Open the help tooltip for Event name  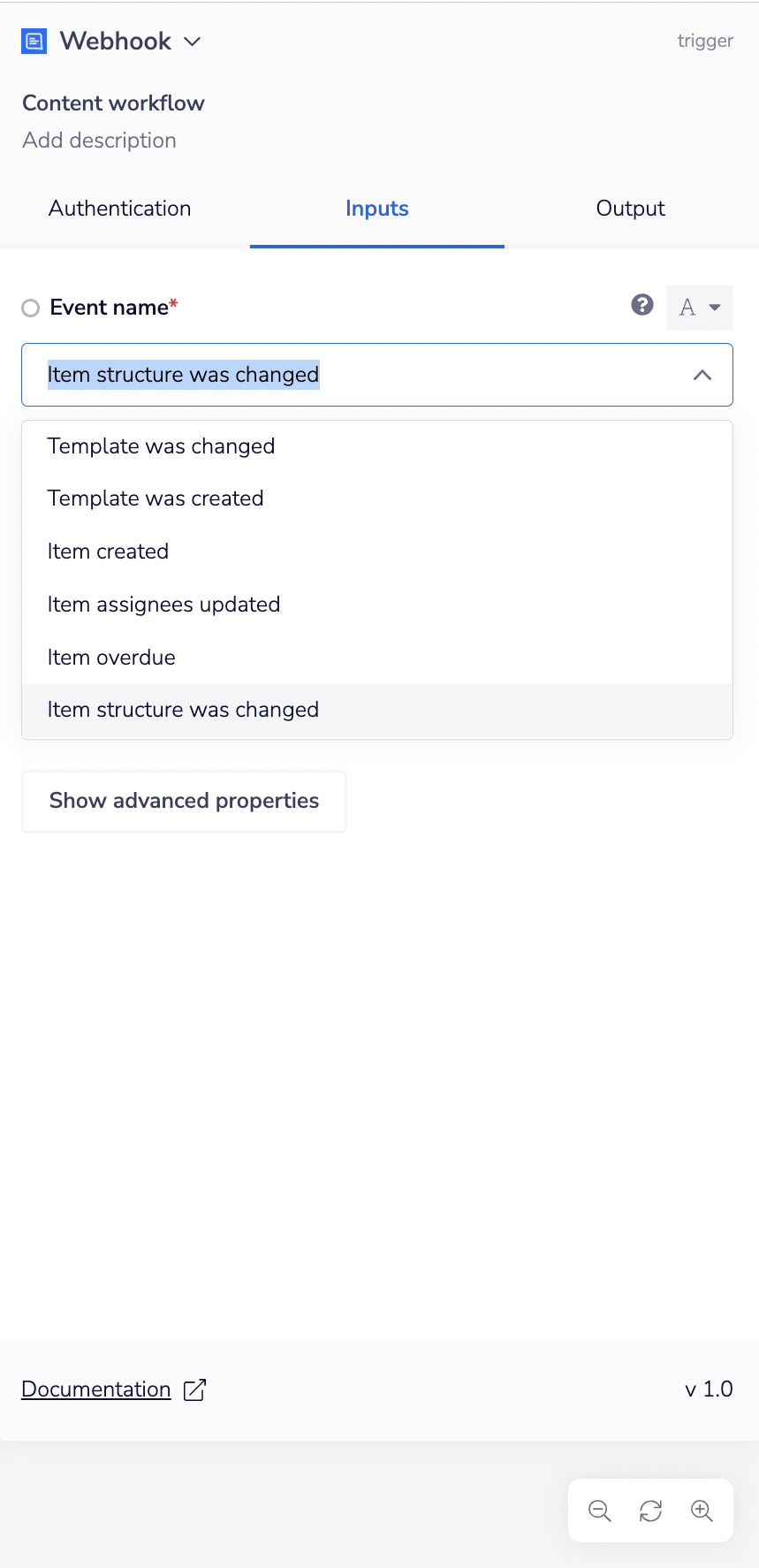641,307
